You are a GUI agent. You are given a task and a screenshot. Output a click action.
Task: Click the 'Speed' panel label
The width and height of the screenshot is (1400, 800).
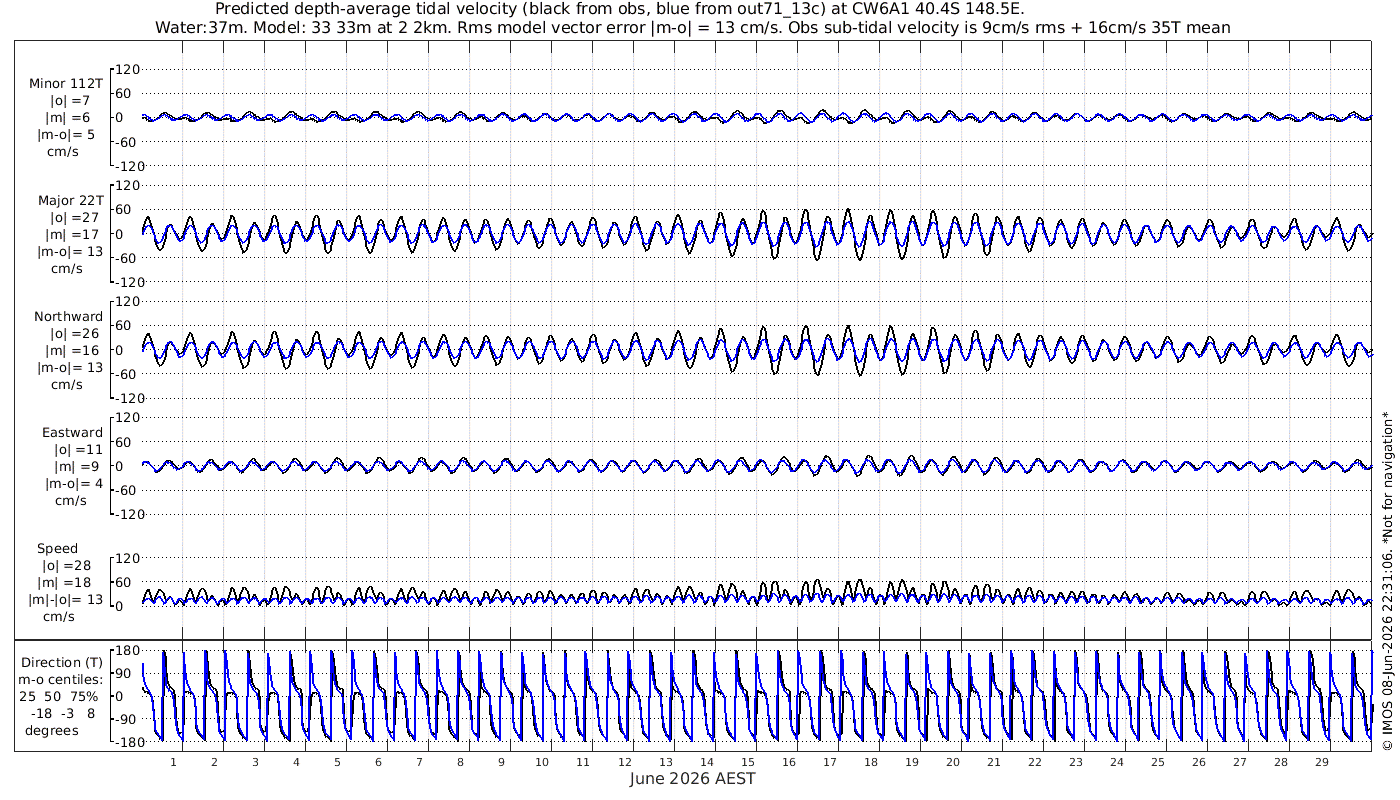pos(57,549)
